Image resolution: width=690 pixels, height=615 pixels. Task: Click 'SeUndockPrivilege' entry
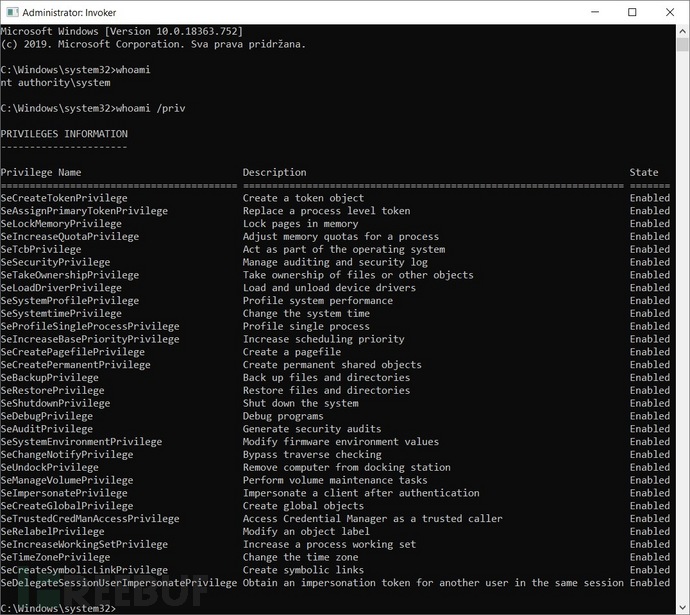tap(49, 467)
